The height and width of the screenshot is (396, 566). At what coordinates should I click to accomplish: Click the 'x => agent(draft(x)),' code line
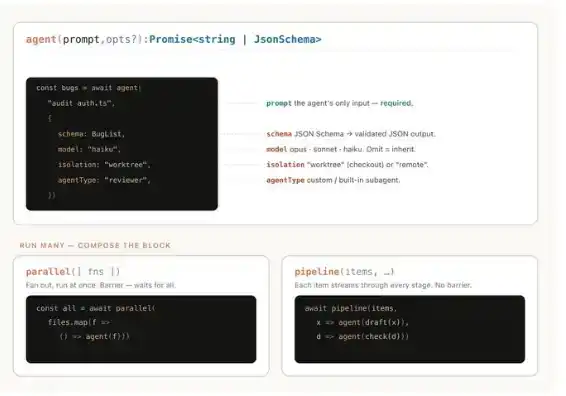[x=362, y=322]
